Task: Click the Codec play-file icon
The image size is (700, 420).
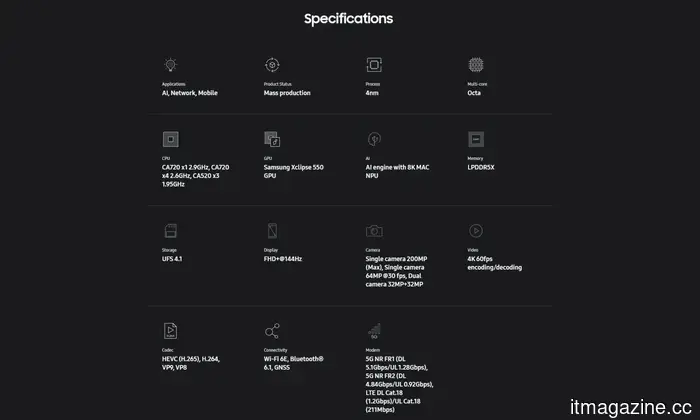Action: [170, 331]
